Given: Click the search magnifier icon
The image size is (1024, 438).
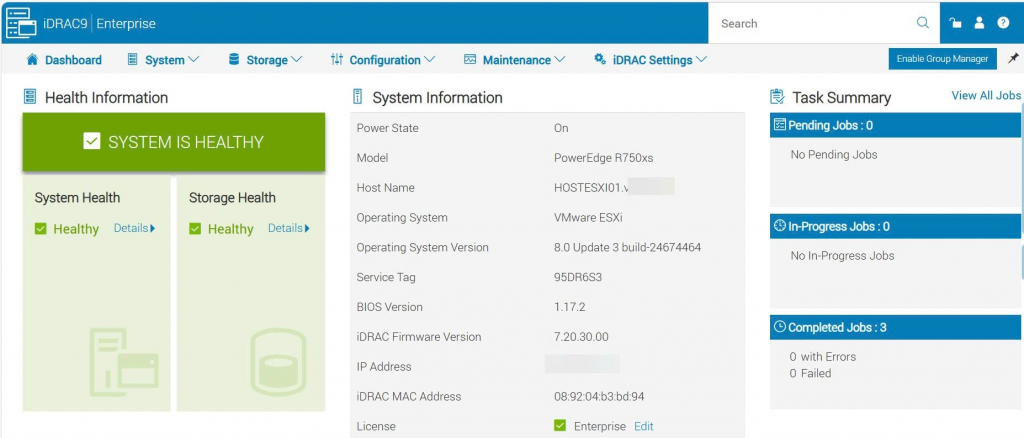Looking at the screenshot, I should [x=923, y=23].
